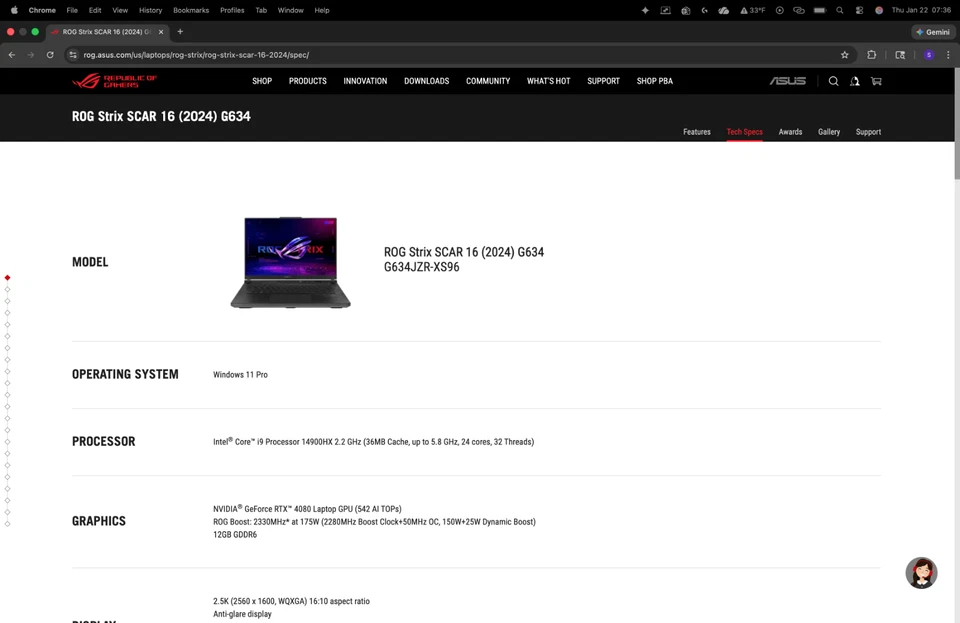Click the user account icon next to search
This screenshot has width=960, height=623.
click(854, 81)
